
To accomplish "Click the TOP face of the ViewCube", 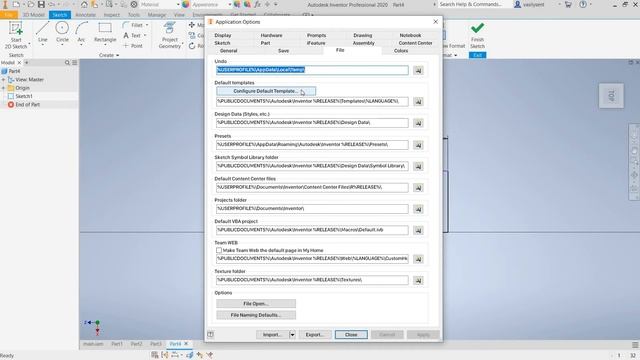I will (611, 96).
